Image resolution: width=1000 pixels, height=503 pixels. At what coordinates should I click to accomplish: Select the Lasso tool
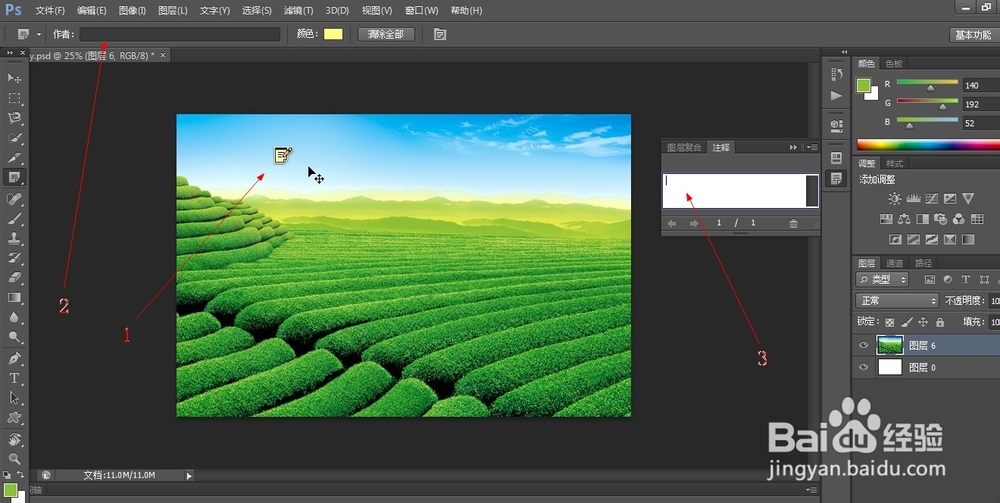(x=14, y=118)
